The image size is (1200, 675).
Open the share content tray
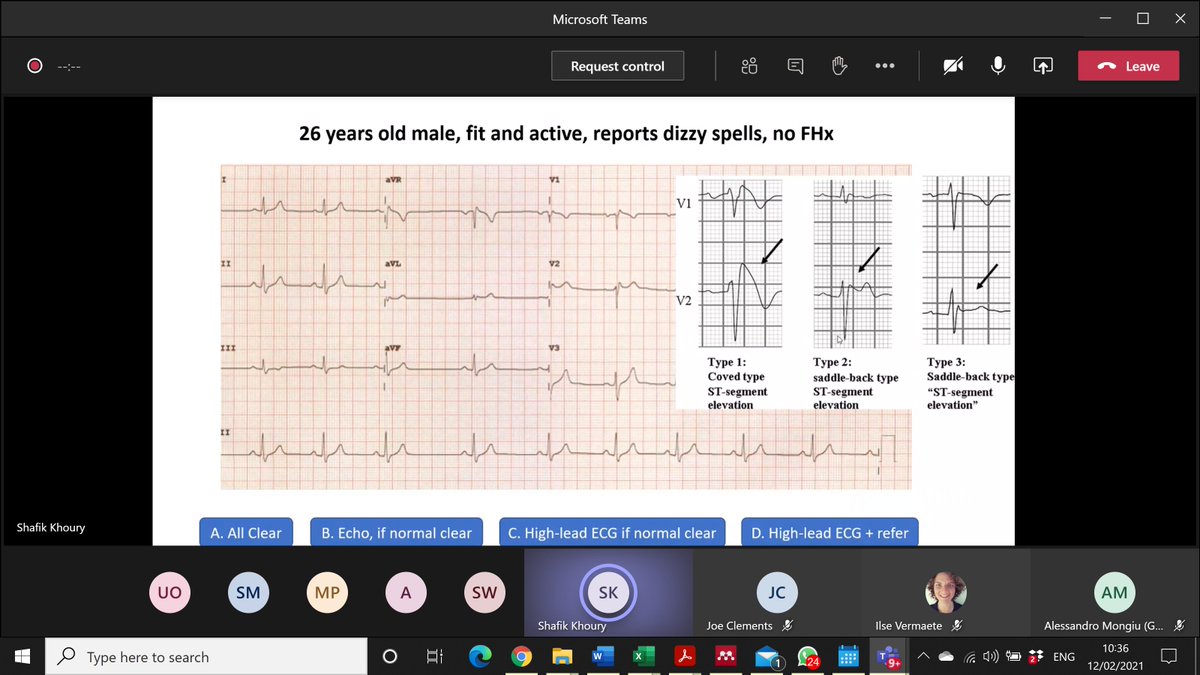click(1043, 65)
